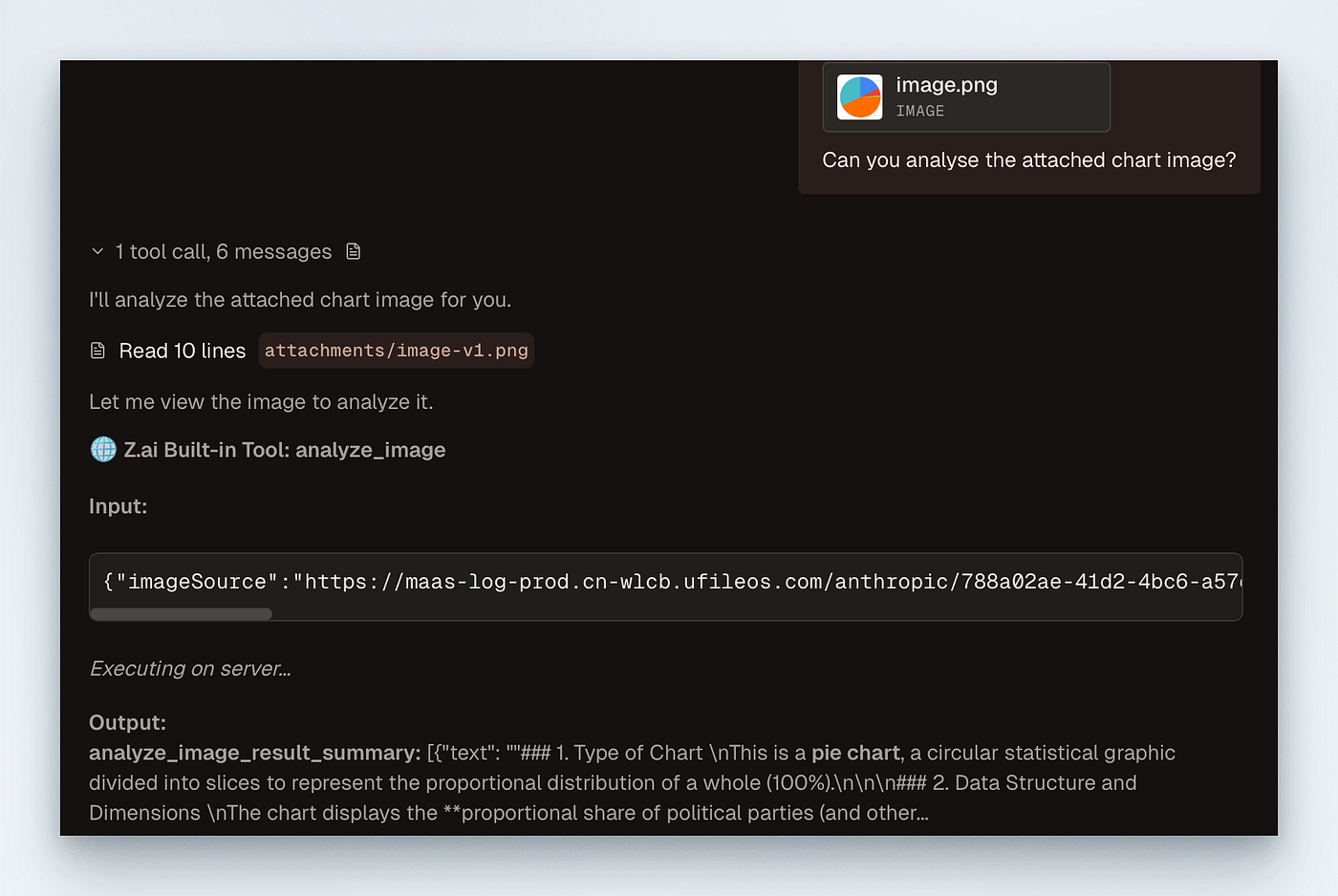The height and width of the screenshot is (896, 1338).
Task: Open the pie chart thumbnail of image.png
Action: point(859,97)
